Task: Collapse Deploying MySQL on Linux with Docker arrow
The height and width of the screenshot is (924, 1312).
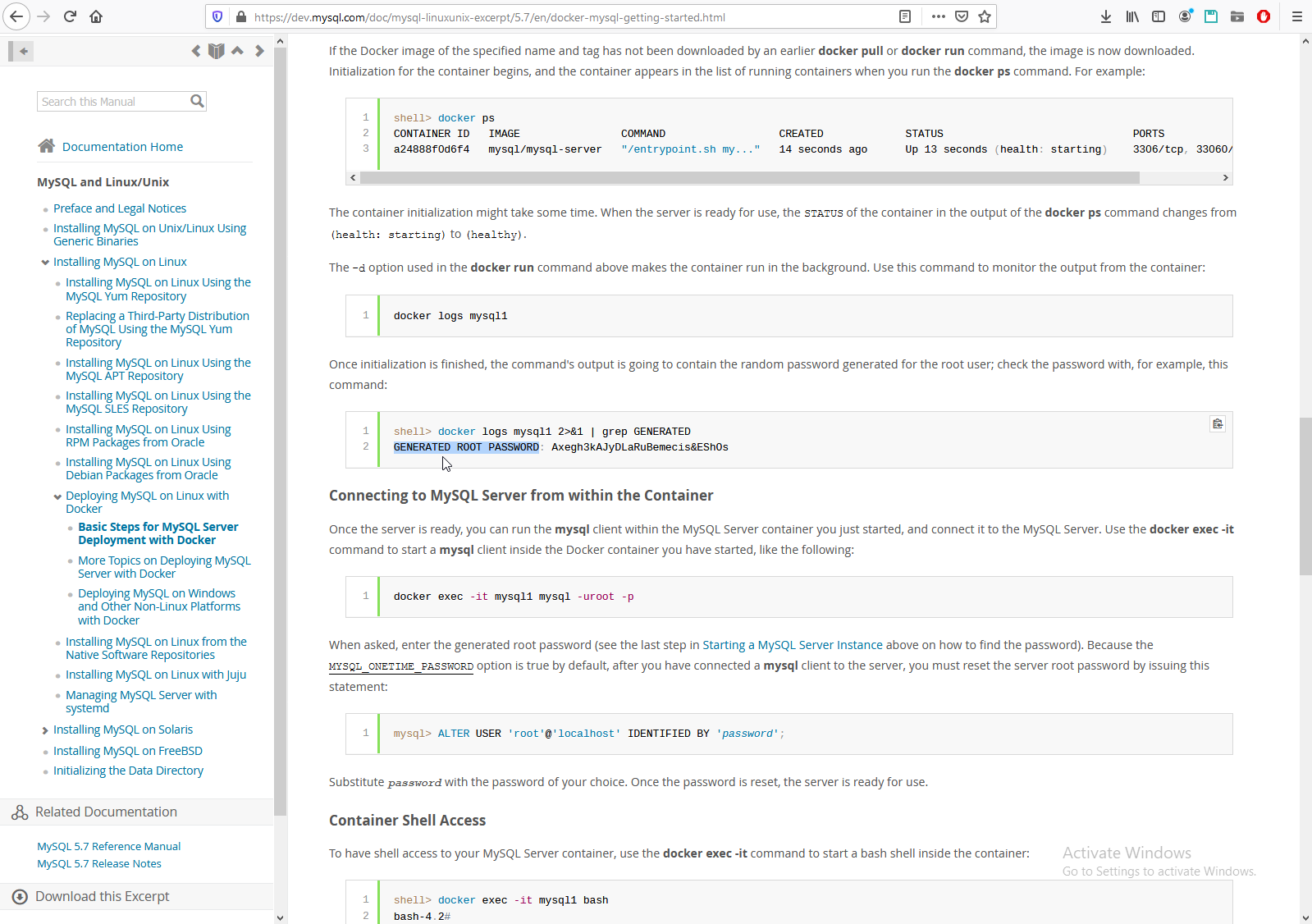Action: [57, 496]
